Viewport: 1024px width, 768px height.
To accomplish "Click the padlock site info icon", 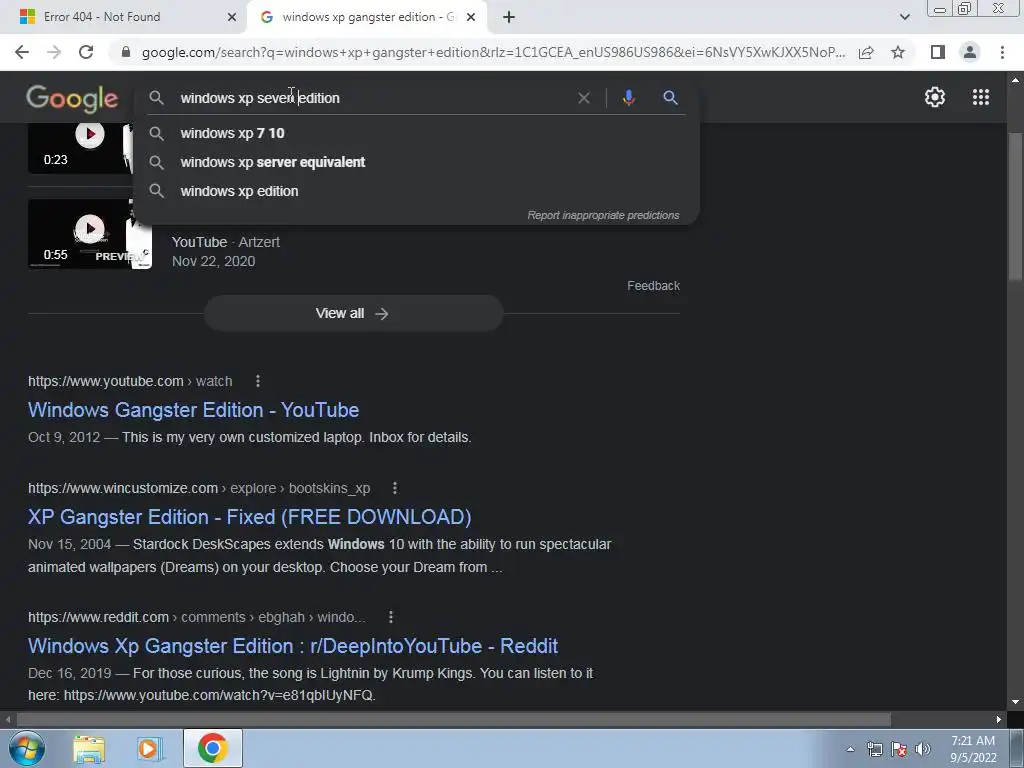I will click(x=126, y=52).
